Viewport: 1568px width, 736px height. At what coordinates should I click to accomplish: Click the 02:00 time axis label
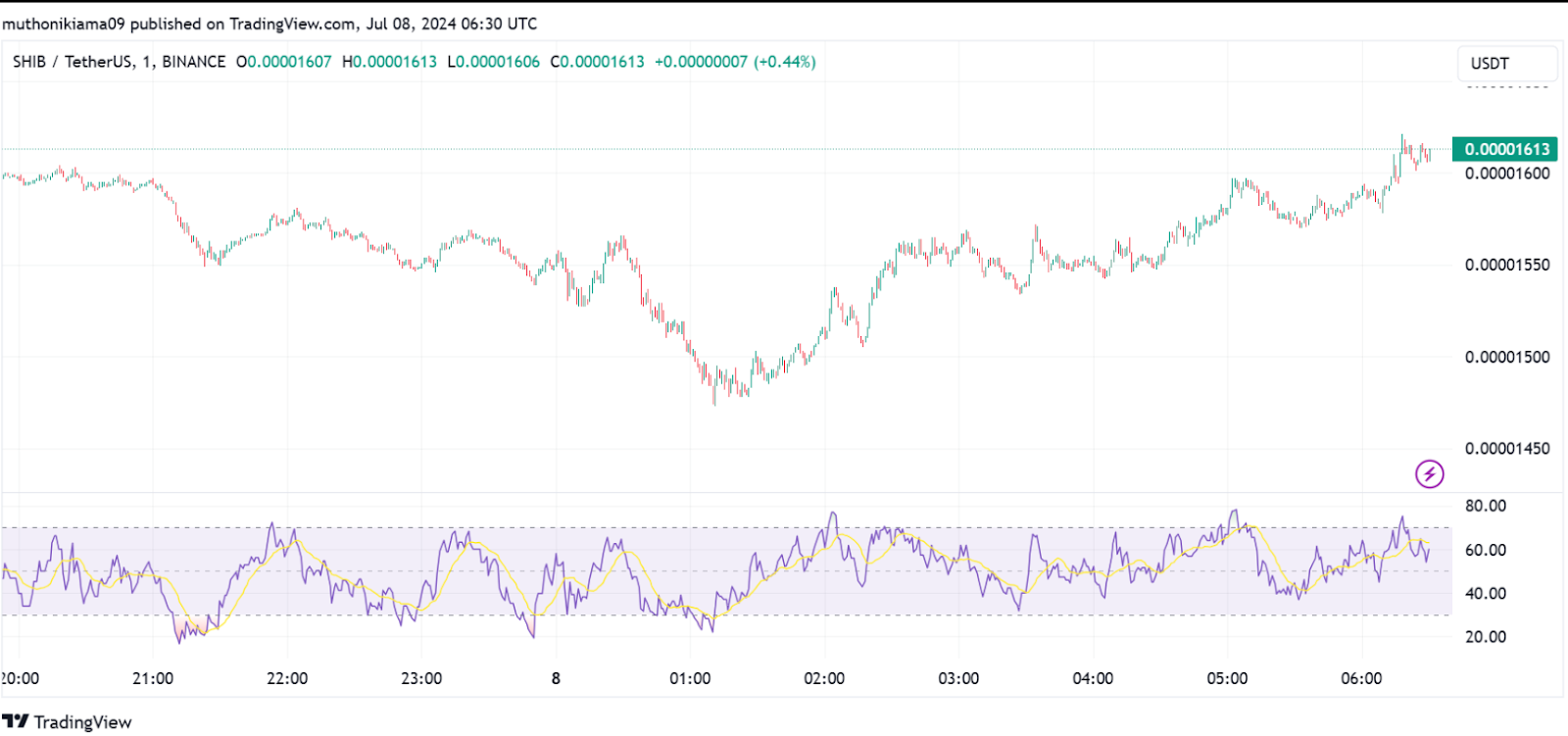[x=824, y=678]
